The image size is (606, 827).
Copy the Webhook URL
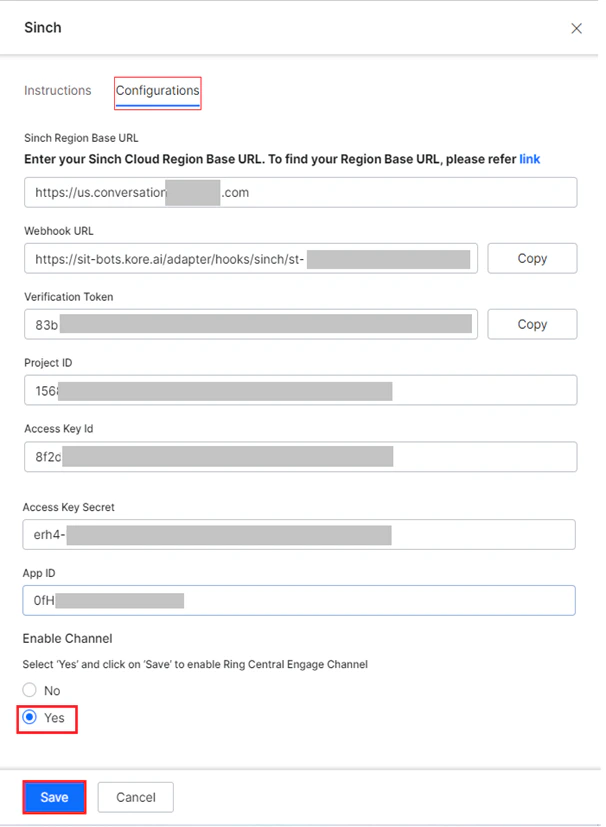click(532, 258)
